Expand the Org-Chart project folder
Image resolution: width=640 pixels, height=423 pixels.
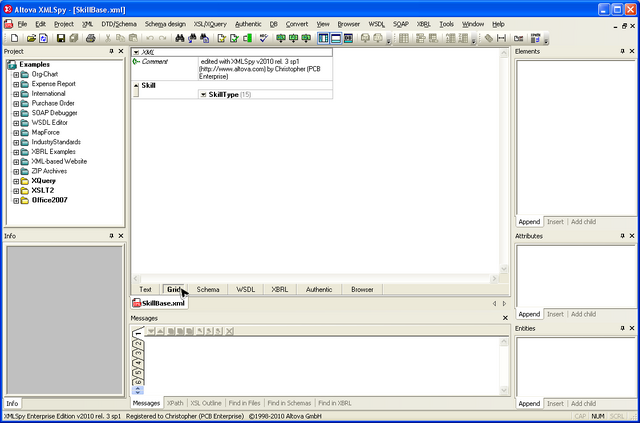tap(16, 74)
